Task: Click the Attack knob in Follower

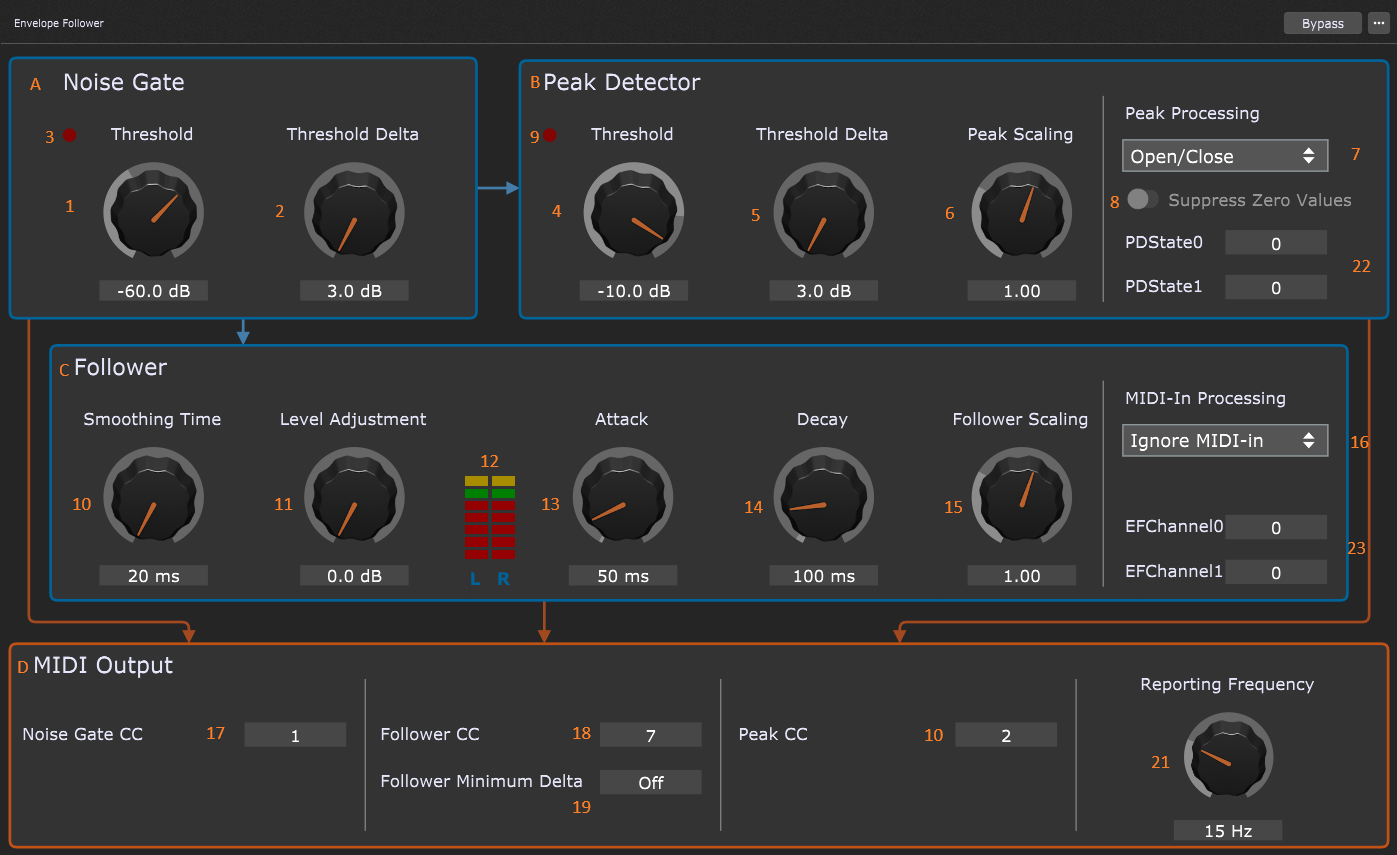Action: click(x=623, y=497)
